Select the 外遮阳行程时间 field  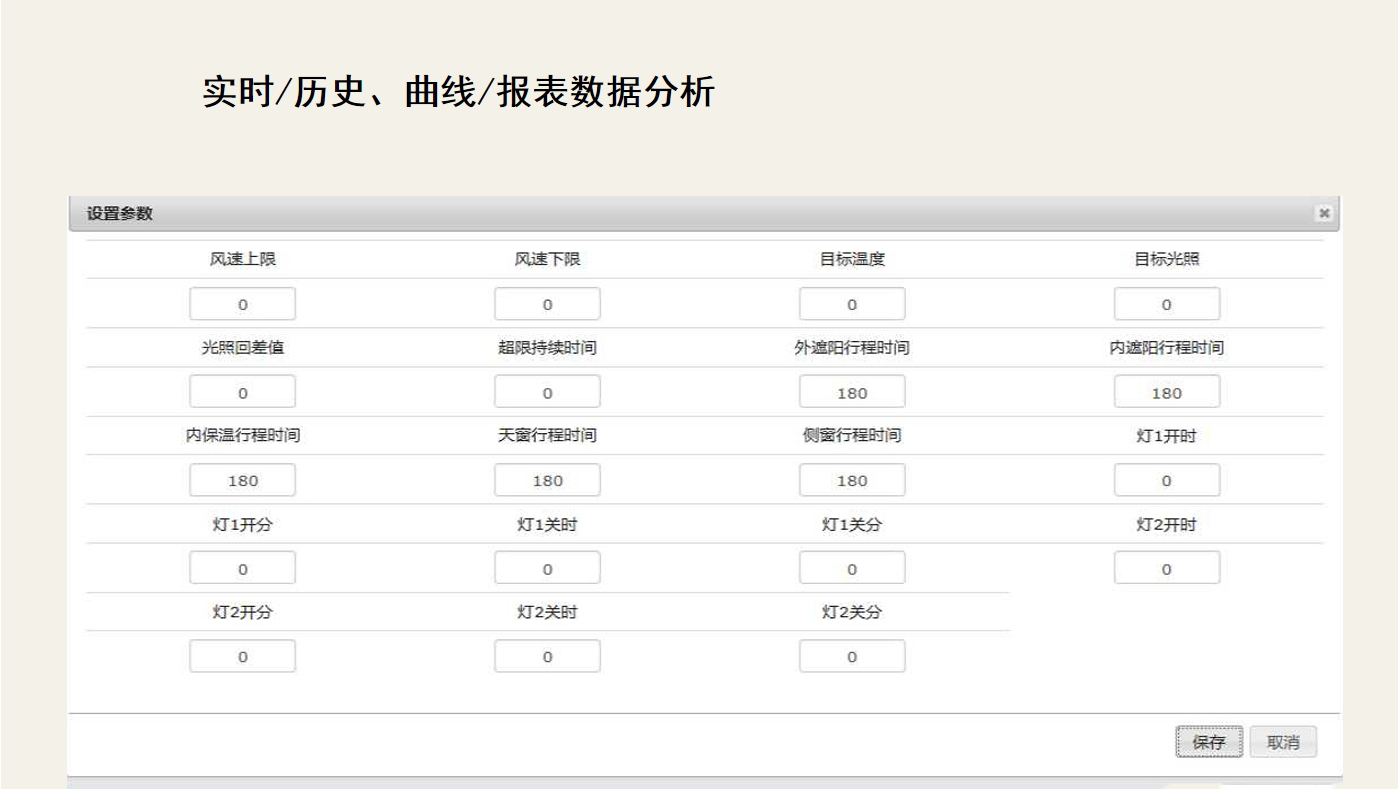pyautogui.click(x=852, y=392)
